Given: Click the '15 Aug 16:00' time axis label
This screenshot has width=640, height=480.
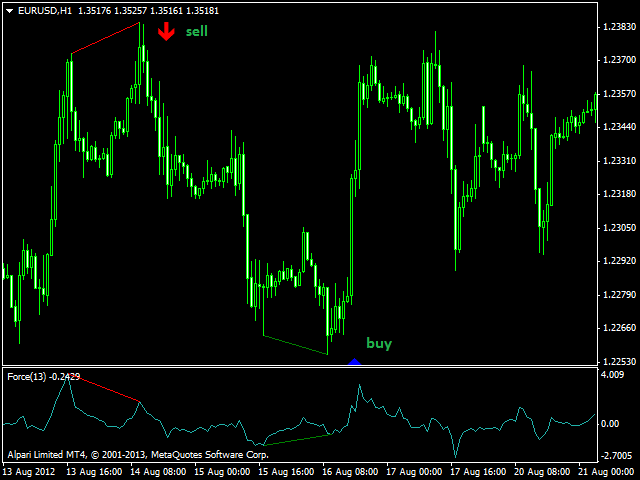Looking at the screenshot, I should coord(286,472).
